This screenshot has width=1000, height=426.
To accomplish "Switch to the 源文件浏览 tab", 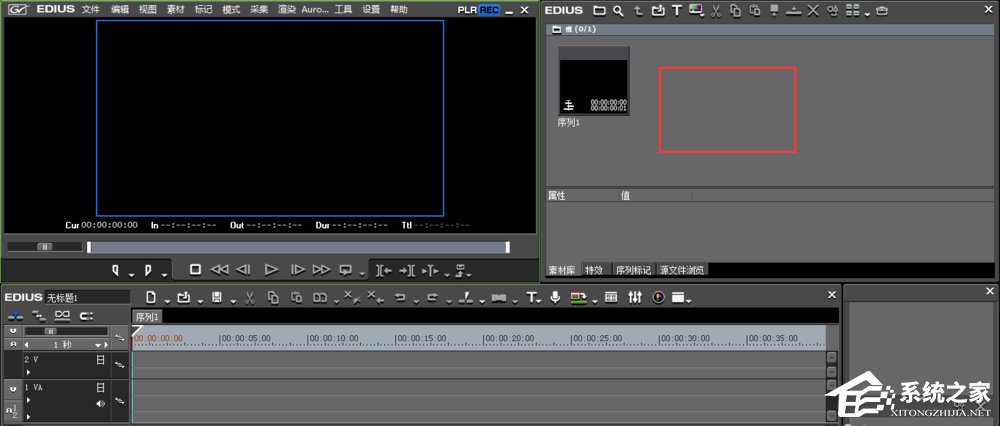I will pos(681,270).
